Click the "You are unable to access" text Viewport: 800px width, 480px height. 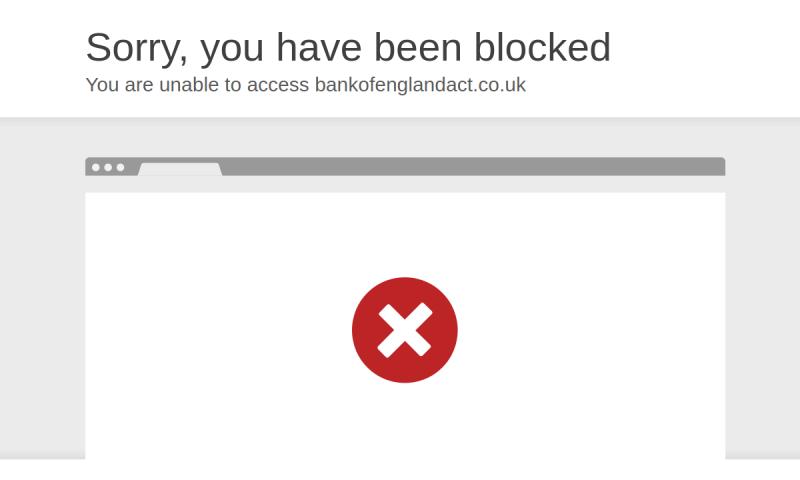(197, 85)
